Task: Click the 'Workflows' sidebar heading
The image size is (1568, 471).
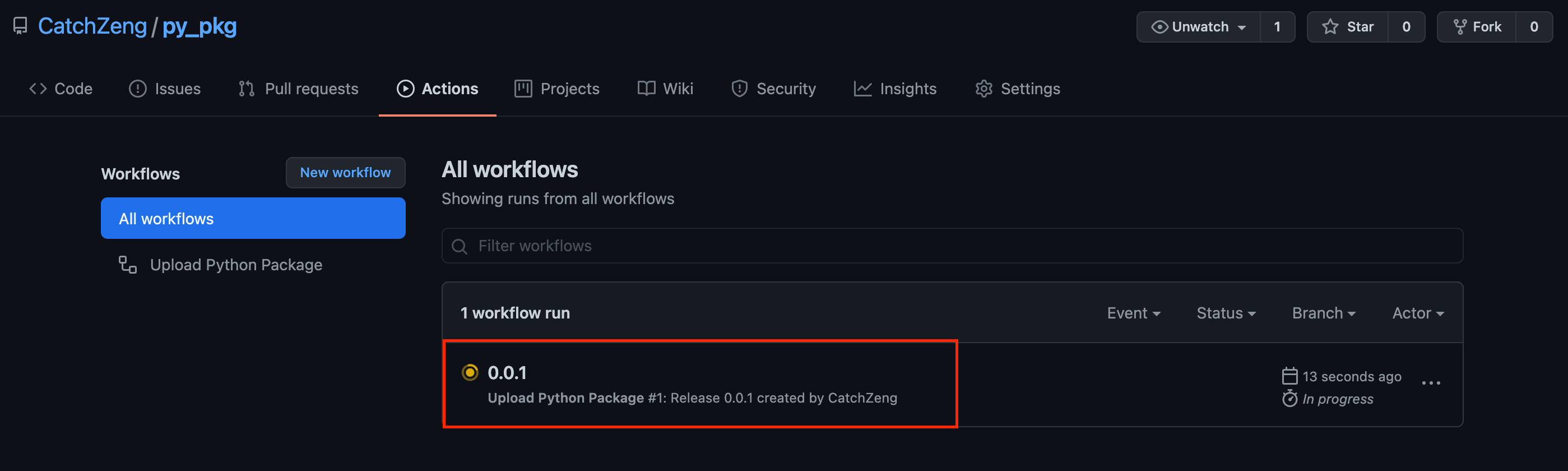Action: 140,174
